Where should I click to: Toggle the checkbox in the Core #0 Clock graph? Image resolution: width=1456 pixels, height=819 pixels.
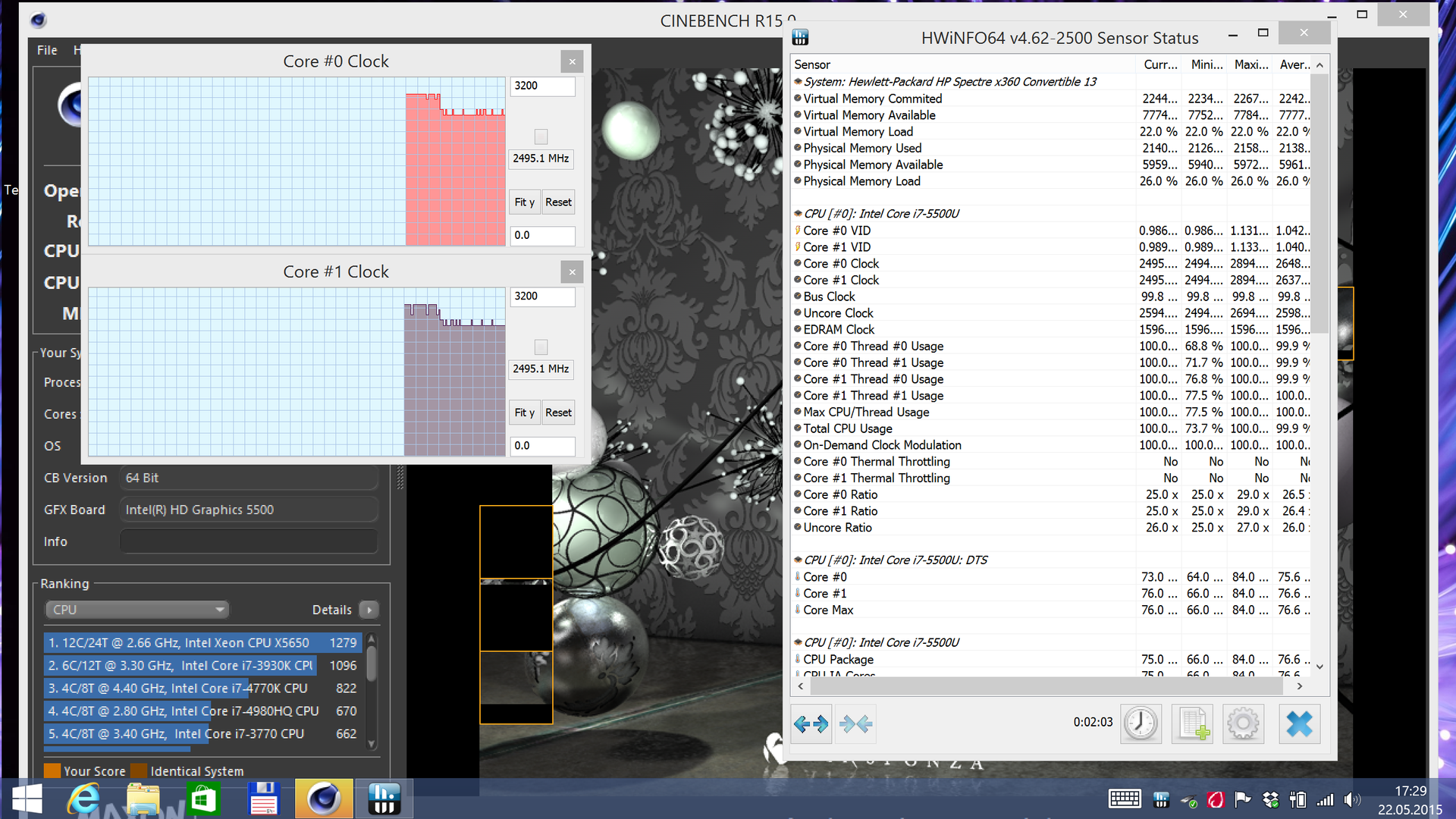(541, 136)
